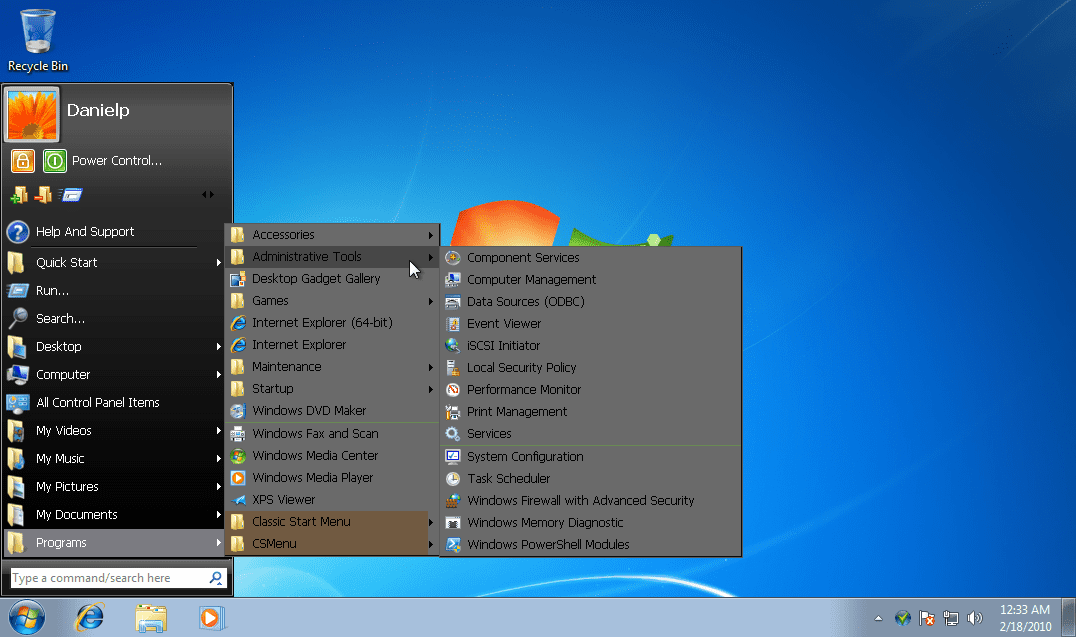Screen dimensions: 1076x637
Task: Expand the Maintenance submenu arrow
Action: pos(430,367)
